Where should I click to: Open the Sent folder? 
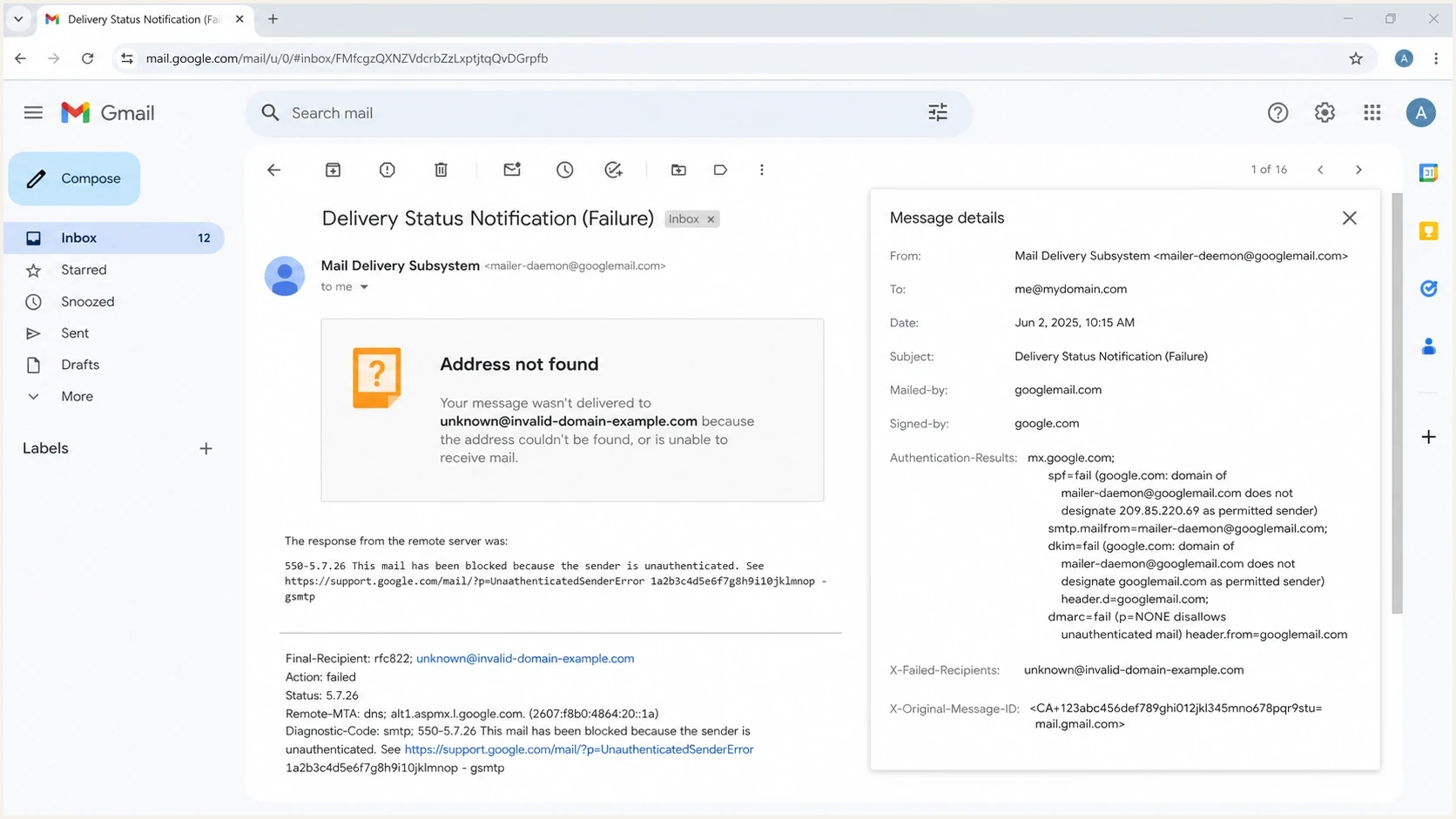[114, 332]
